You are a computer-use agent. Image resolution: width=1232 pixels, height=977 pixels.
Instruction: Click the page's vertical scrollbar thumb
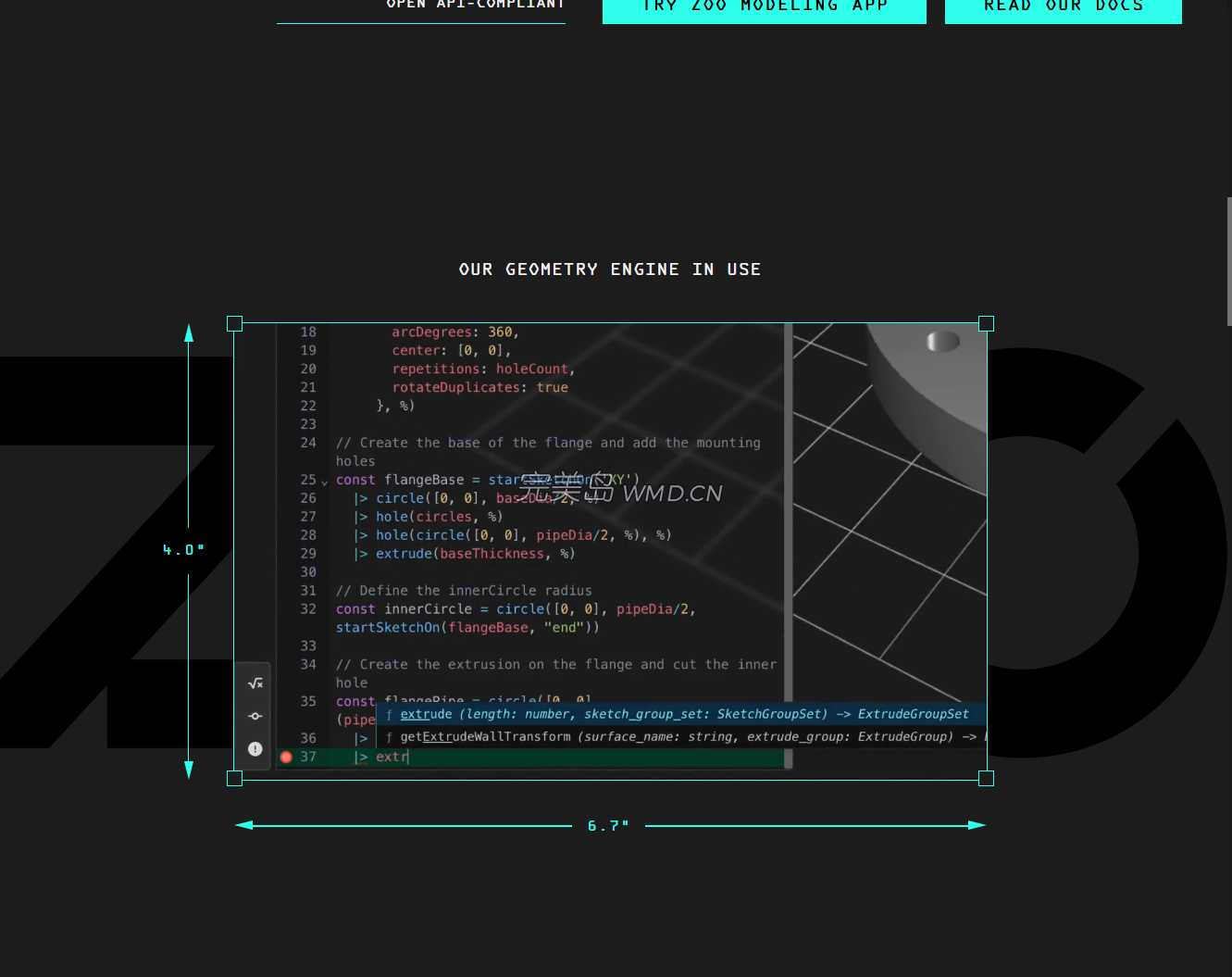1228,261
